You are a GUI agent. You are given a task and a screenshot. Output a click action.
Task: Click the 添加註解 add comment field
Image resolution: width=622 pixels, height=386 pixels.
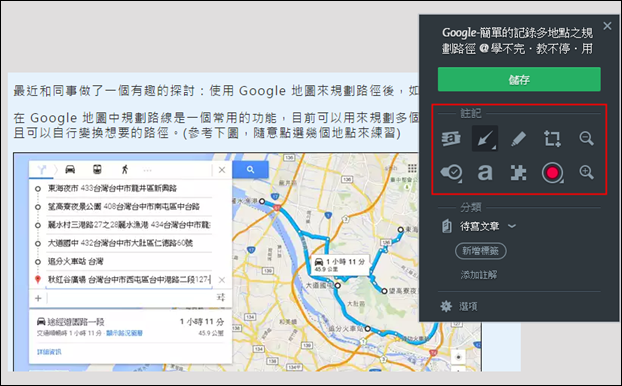[x=479, y=275]
